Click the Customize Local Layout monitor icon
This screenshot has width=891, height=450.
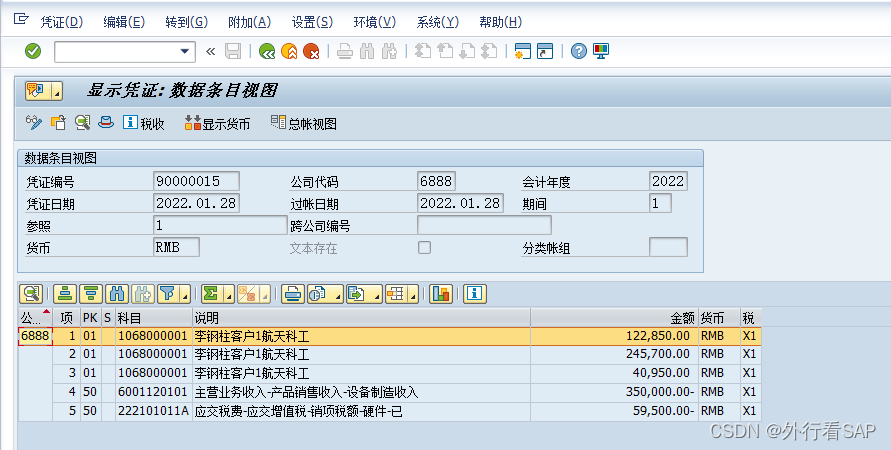(x=601, y=52)
